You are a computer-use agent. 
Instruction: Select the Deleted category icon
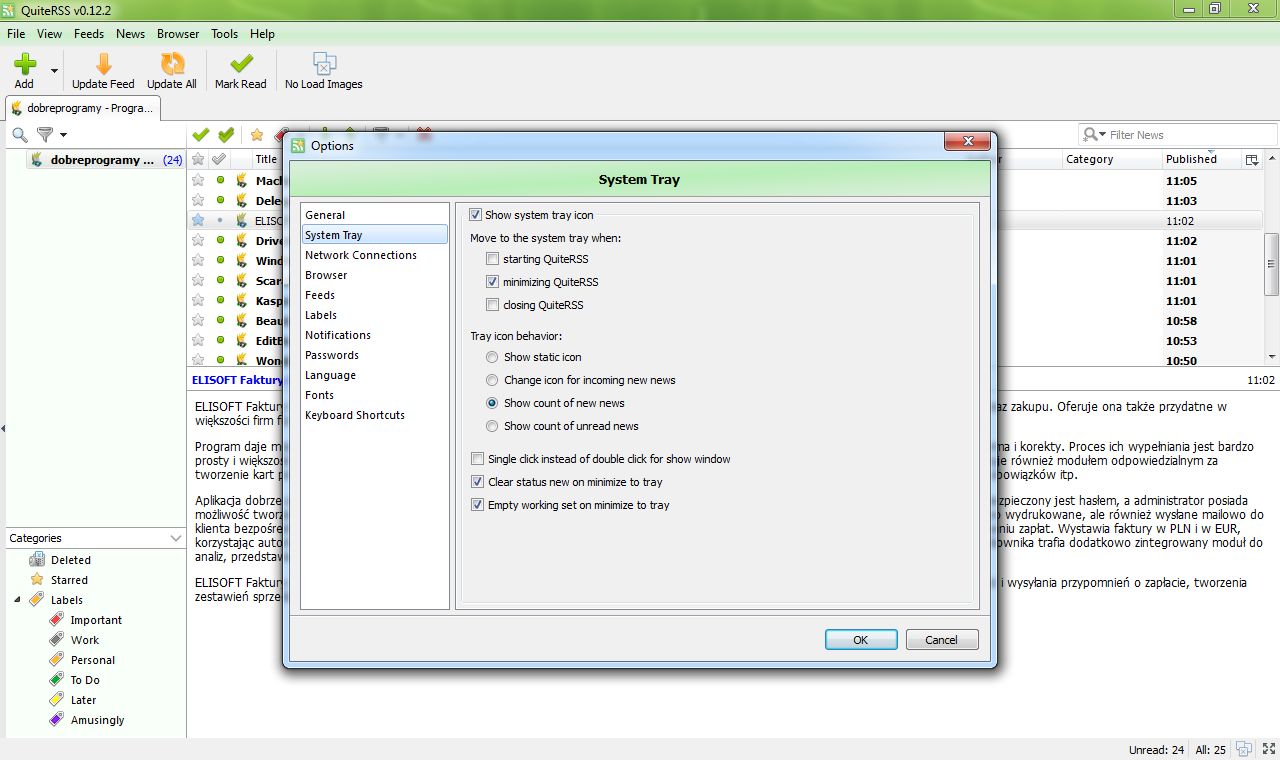(x=37, y=560)
